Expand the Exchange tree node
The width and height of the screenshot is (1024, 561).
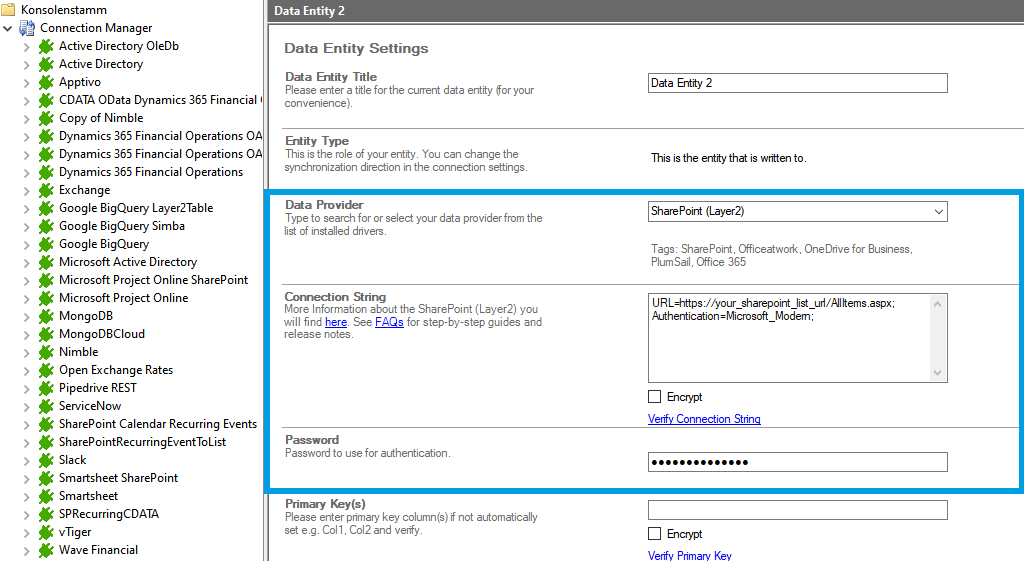(x=26, y=191)
